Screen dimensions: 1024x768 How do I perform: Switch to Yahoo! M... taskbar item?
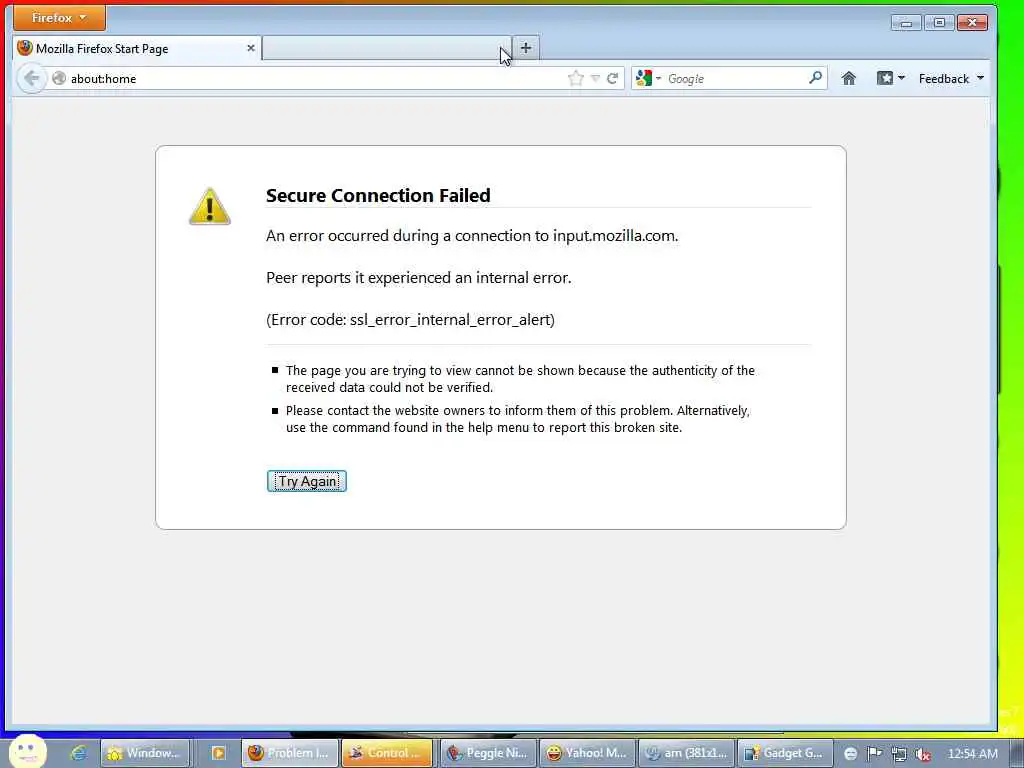coord(587,753)
